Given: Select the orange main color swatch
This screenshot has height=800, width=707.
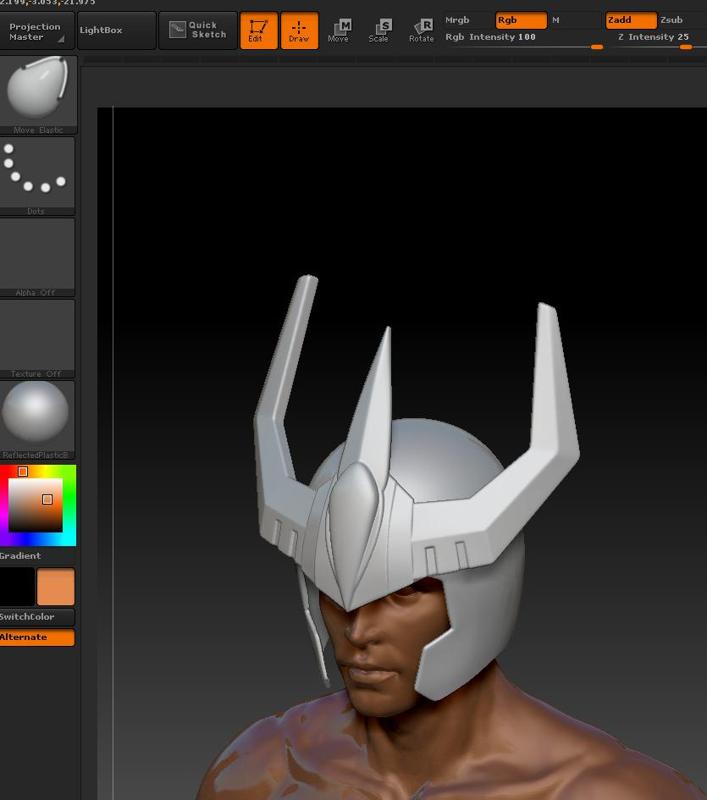Looking at the screenshot, I should click(56, 586).
